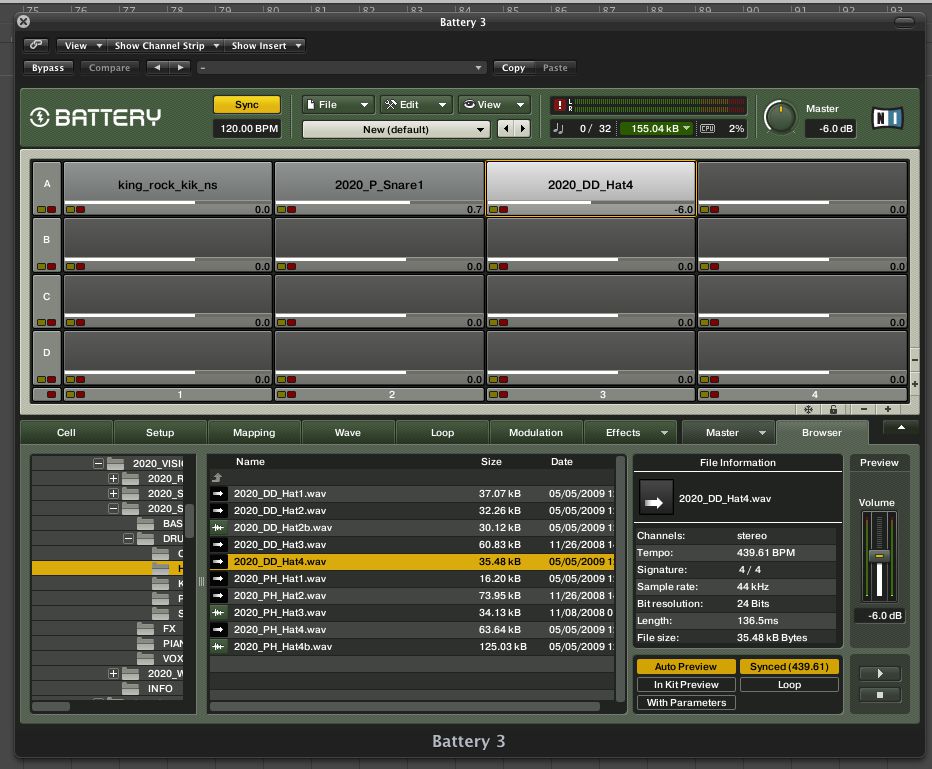Click the move arrows icon below the cell matrix
This screenshot has height=769, width=932.
(808, 409)
